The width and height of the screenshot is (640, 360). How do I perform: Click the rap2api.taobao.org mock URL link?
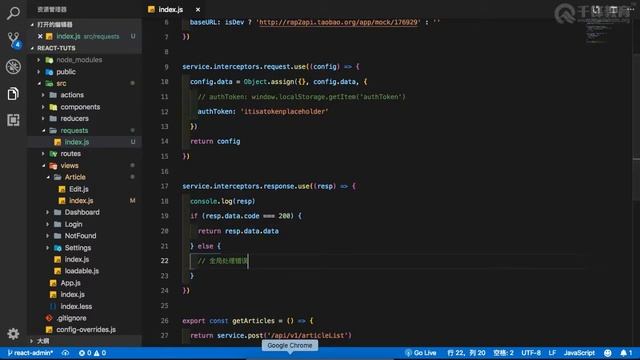point(338,22)
